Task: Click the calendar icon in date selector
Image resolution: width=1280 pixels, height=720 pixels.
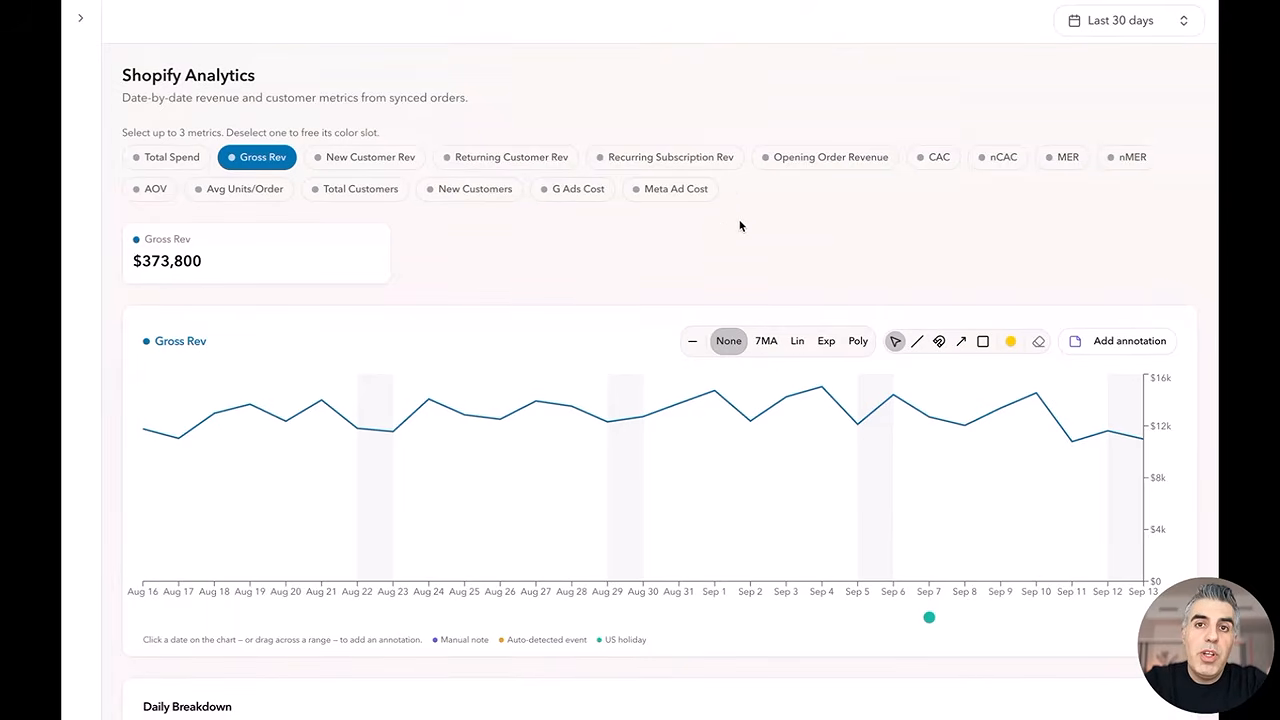Action: tap(1074, 20)
